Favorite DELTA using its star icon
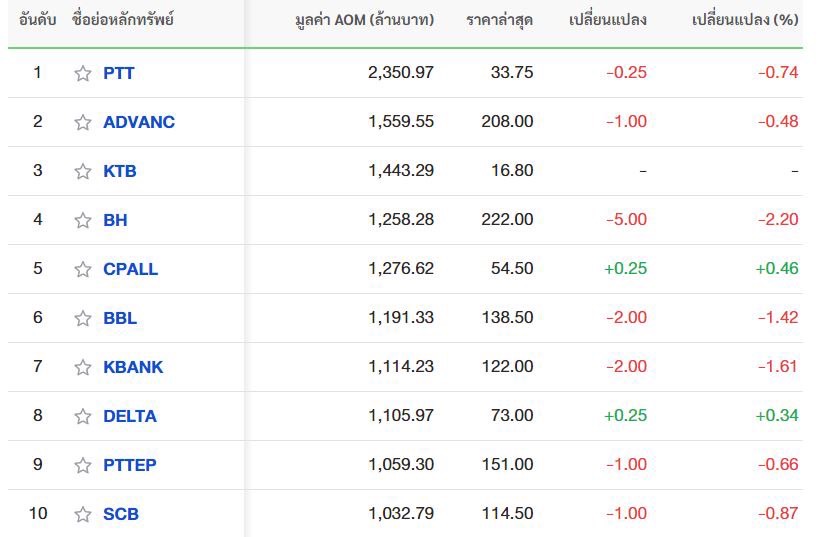The image size is (830, 537). click(x=83, y=416)
